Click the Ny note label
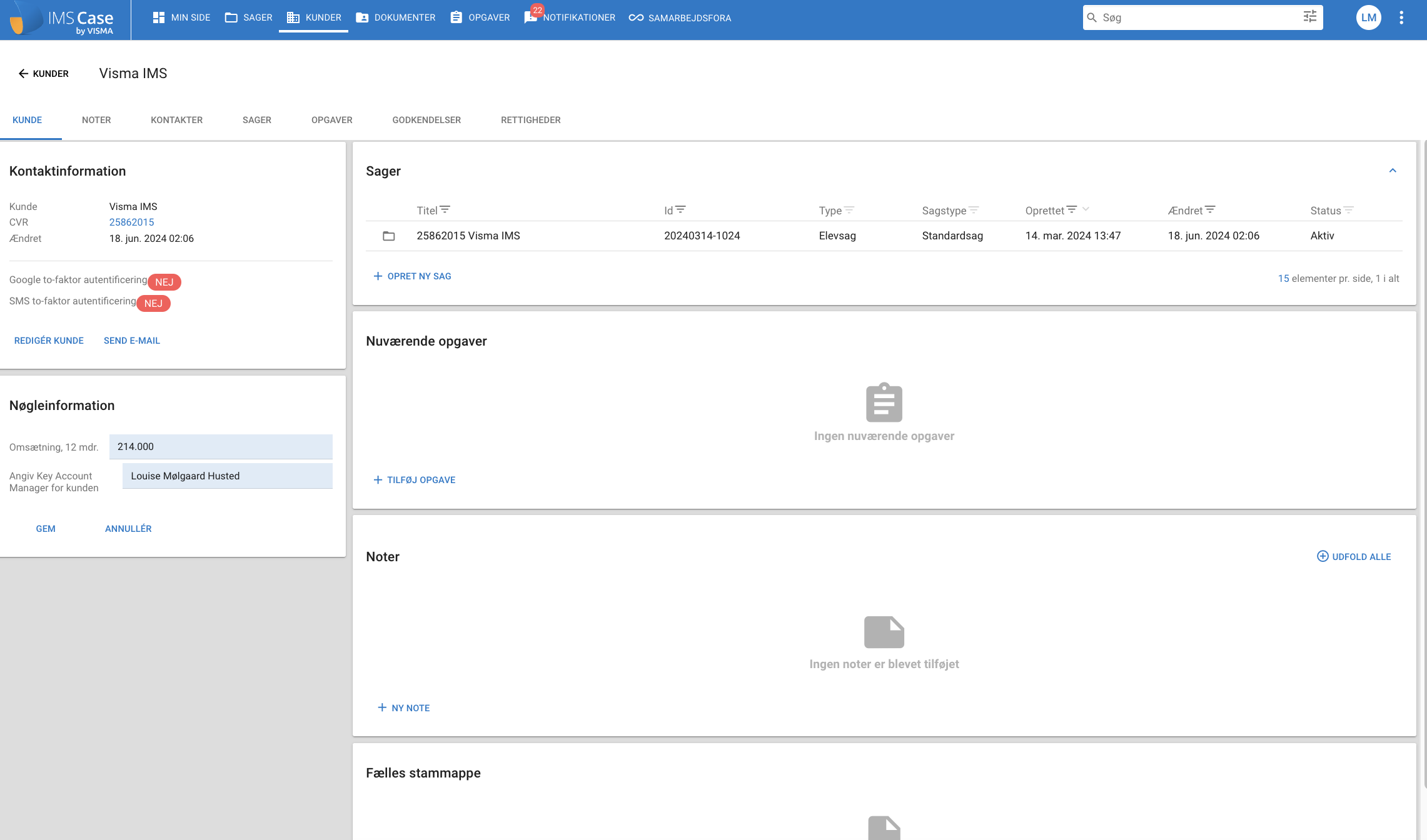 coord(411,708)
